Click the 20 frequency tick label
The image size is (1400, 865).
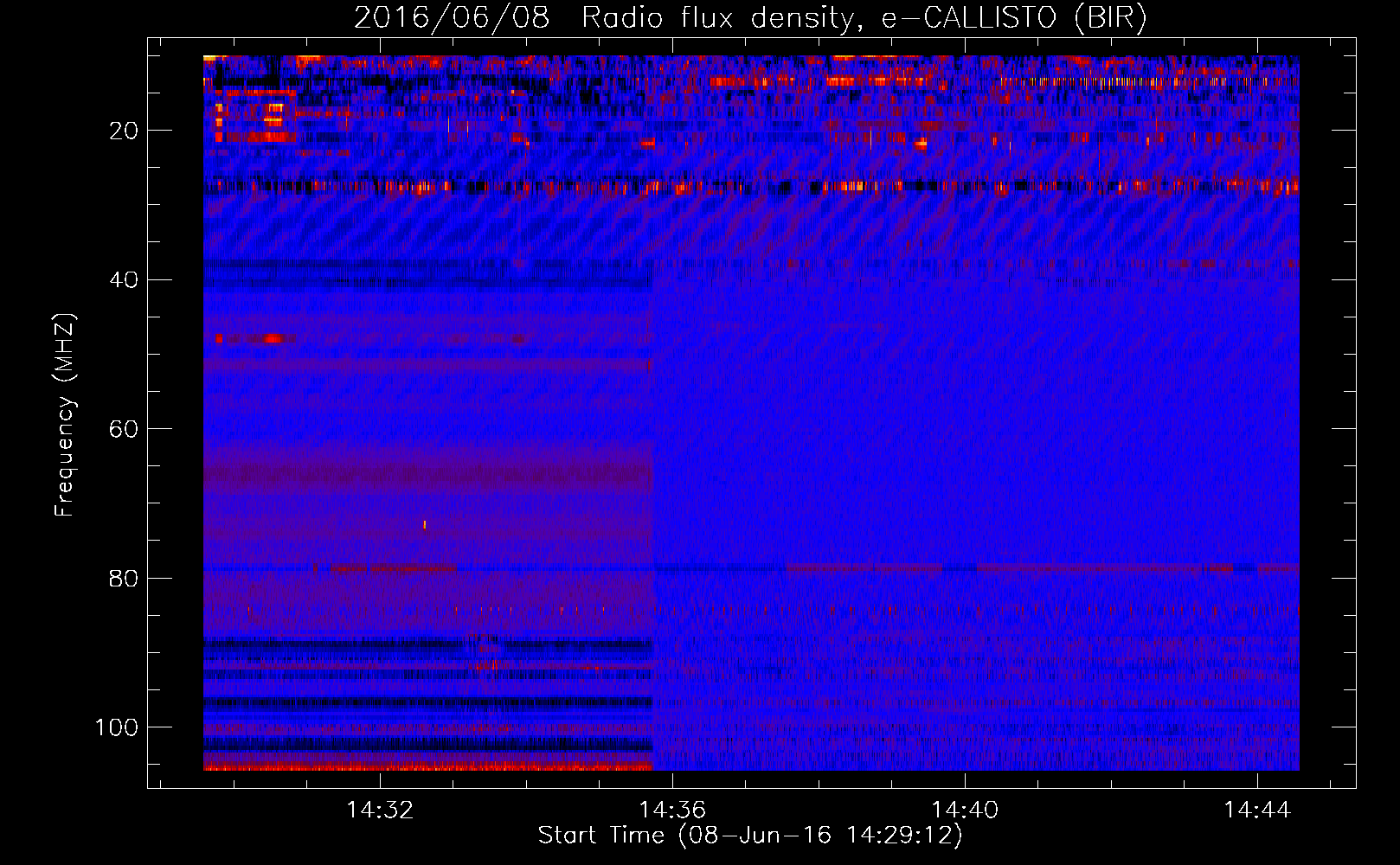point(125,131)
